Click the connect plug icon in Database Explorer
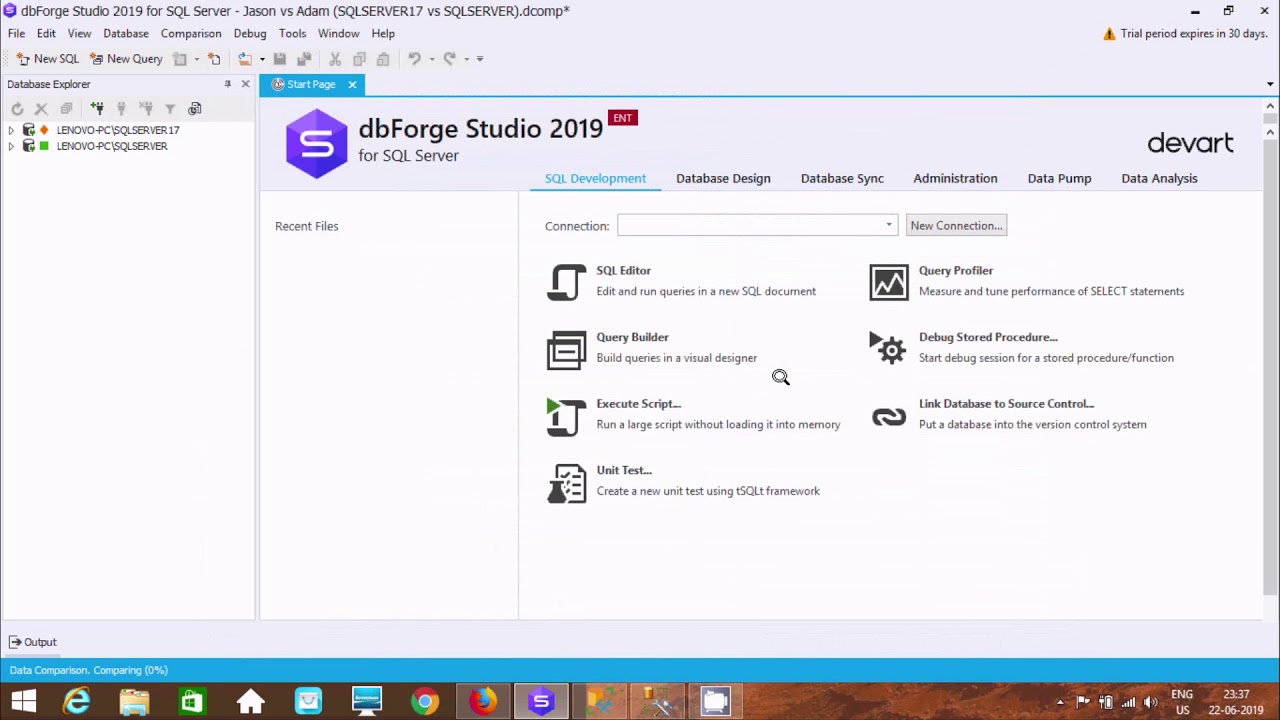1280x720 pixels. pyautogui.click(x=121, y=108)
